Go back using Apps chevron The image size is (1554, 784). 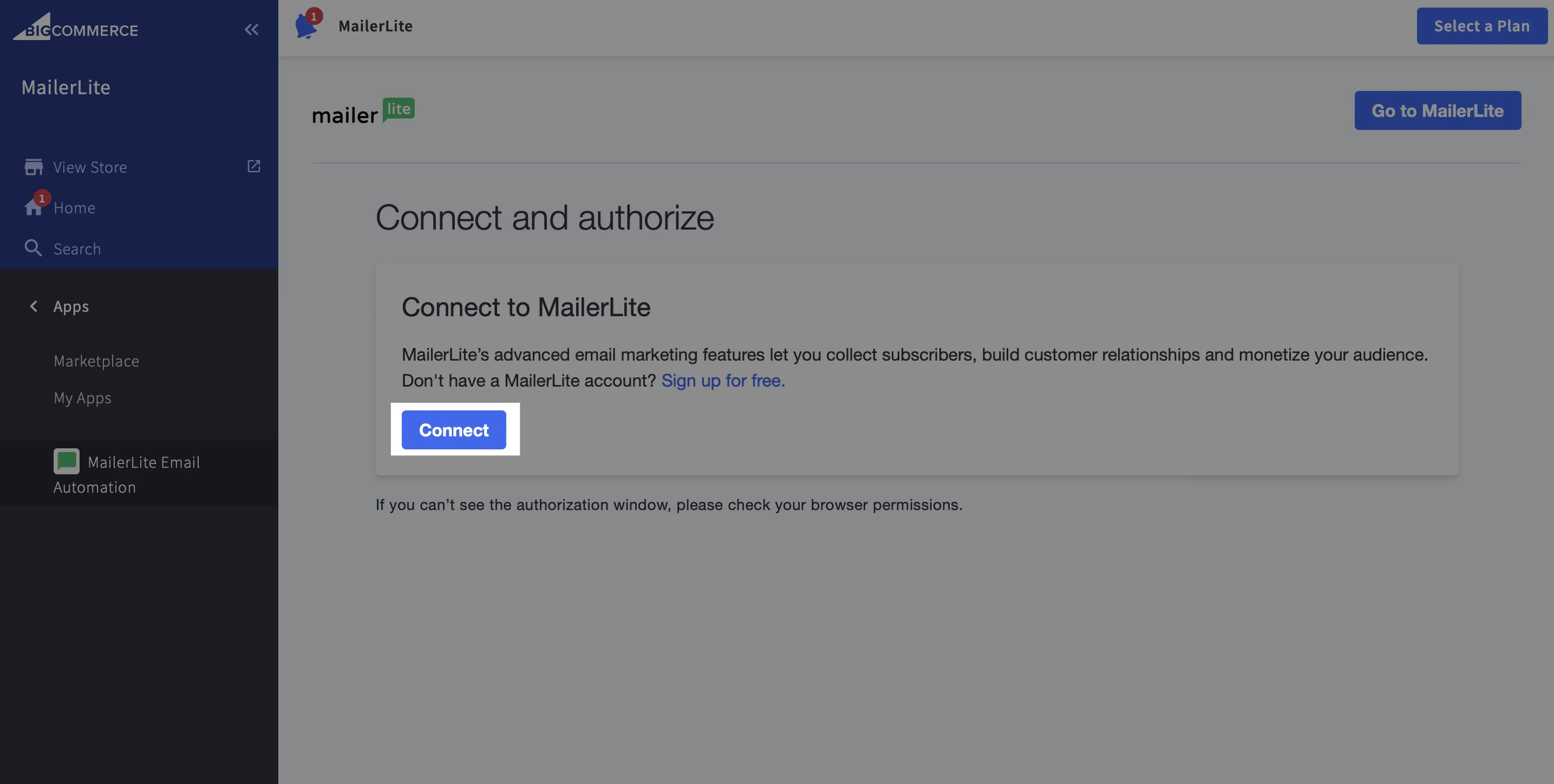tap(34, 306)
